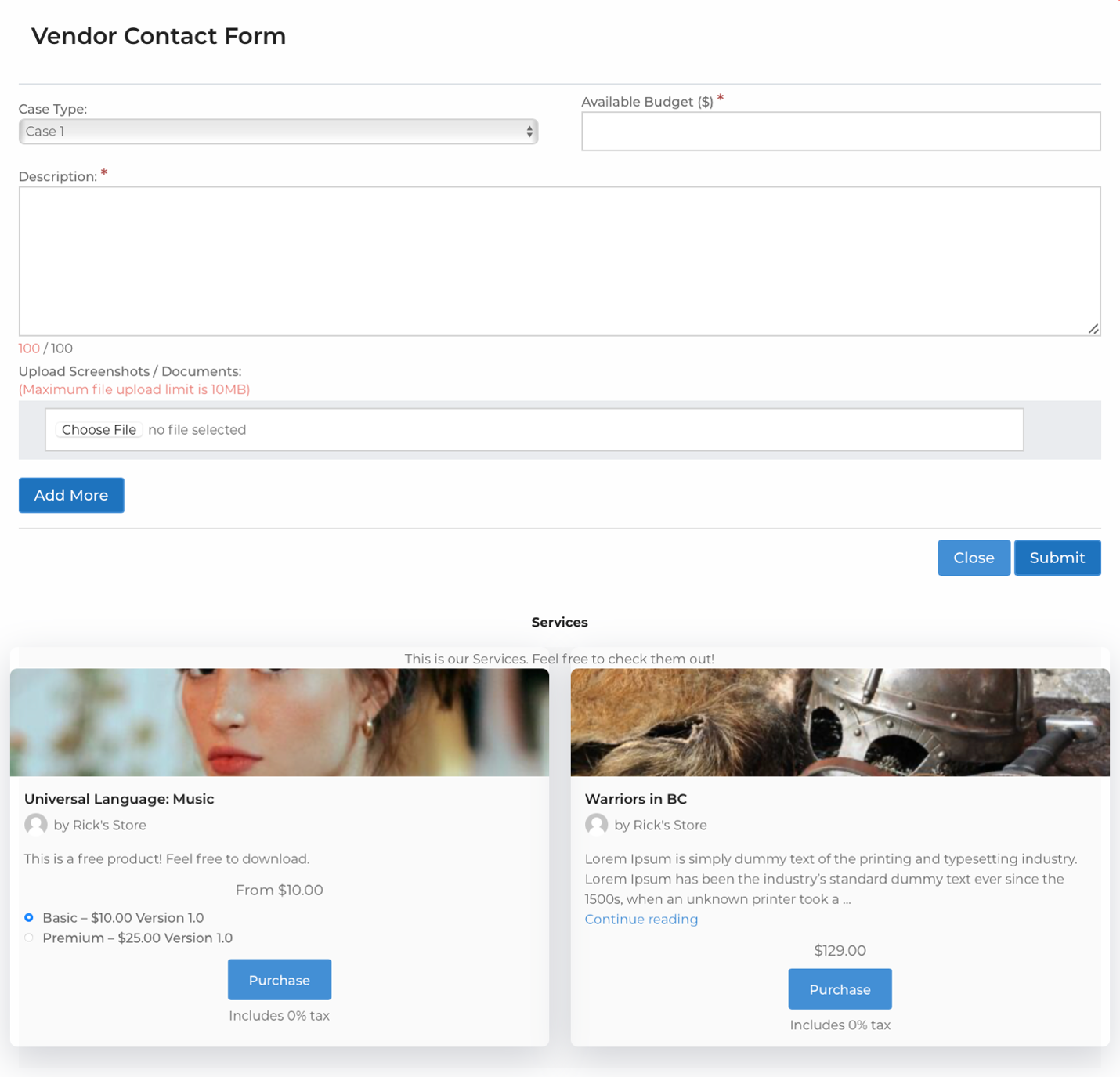
Task: Click the Available Budget input field
Action: (840, 131)
